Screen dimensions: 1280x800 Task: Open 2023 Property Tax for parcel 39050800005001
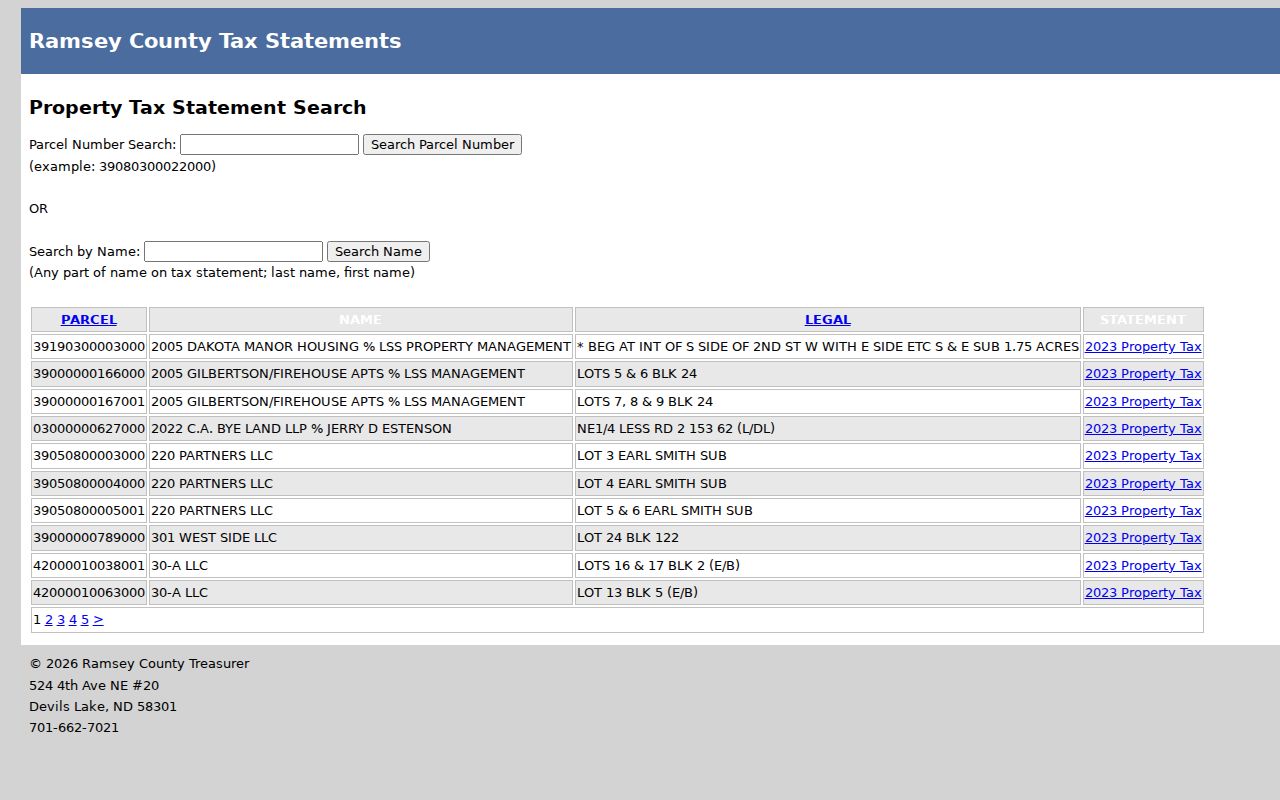tap(1143, 511)
